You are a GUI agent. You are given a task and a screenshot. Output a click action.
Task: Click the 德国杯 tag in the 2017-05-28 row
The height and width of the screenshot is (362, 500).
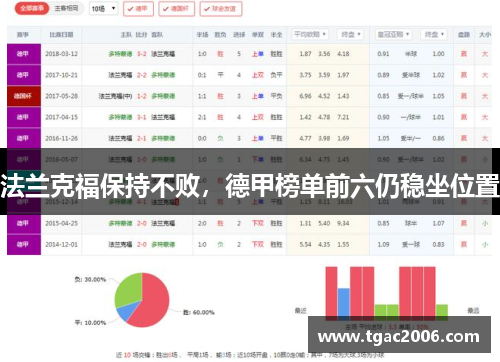pos(24,96)
